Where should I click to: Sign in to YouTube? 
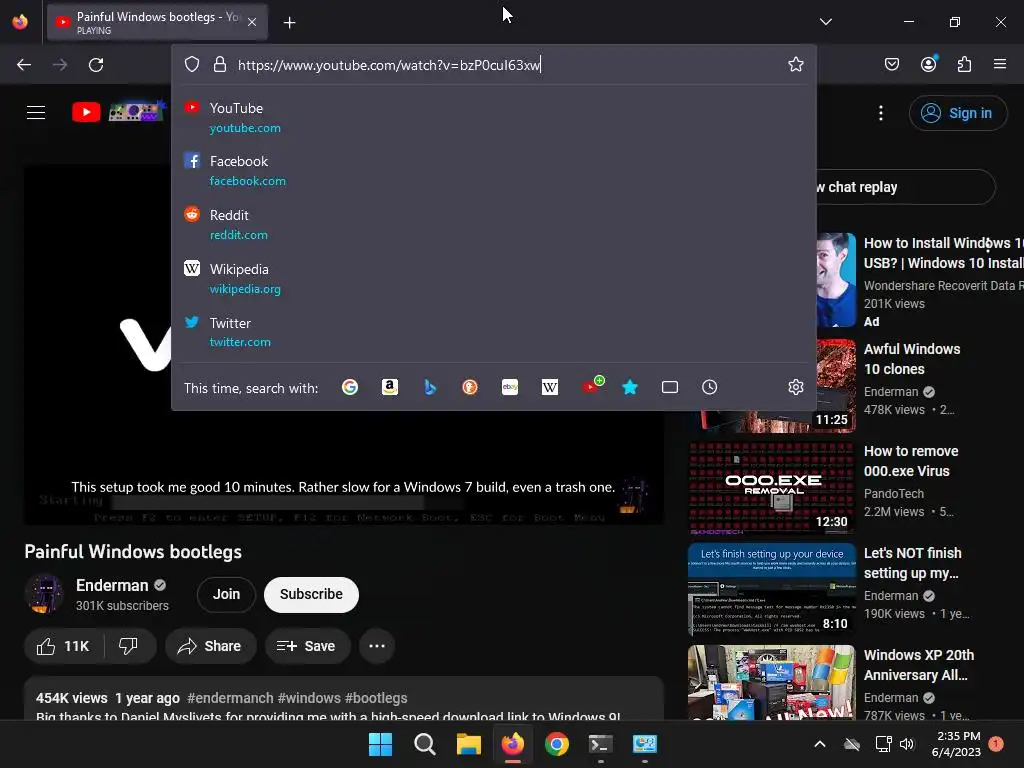coord(957,113)
